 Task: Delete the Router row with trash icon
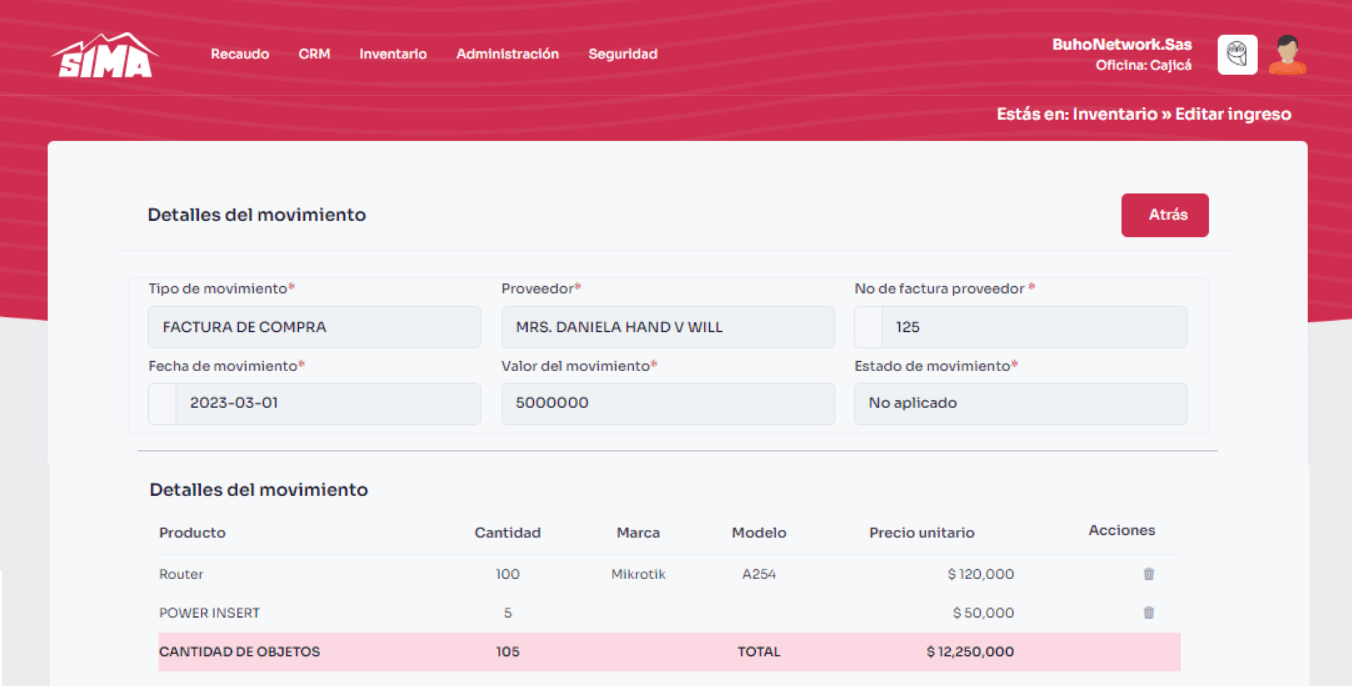[x=1148, y=574]
